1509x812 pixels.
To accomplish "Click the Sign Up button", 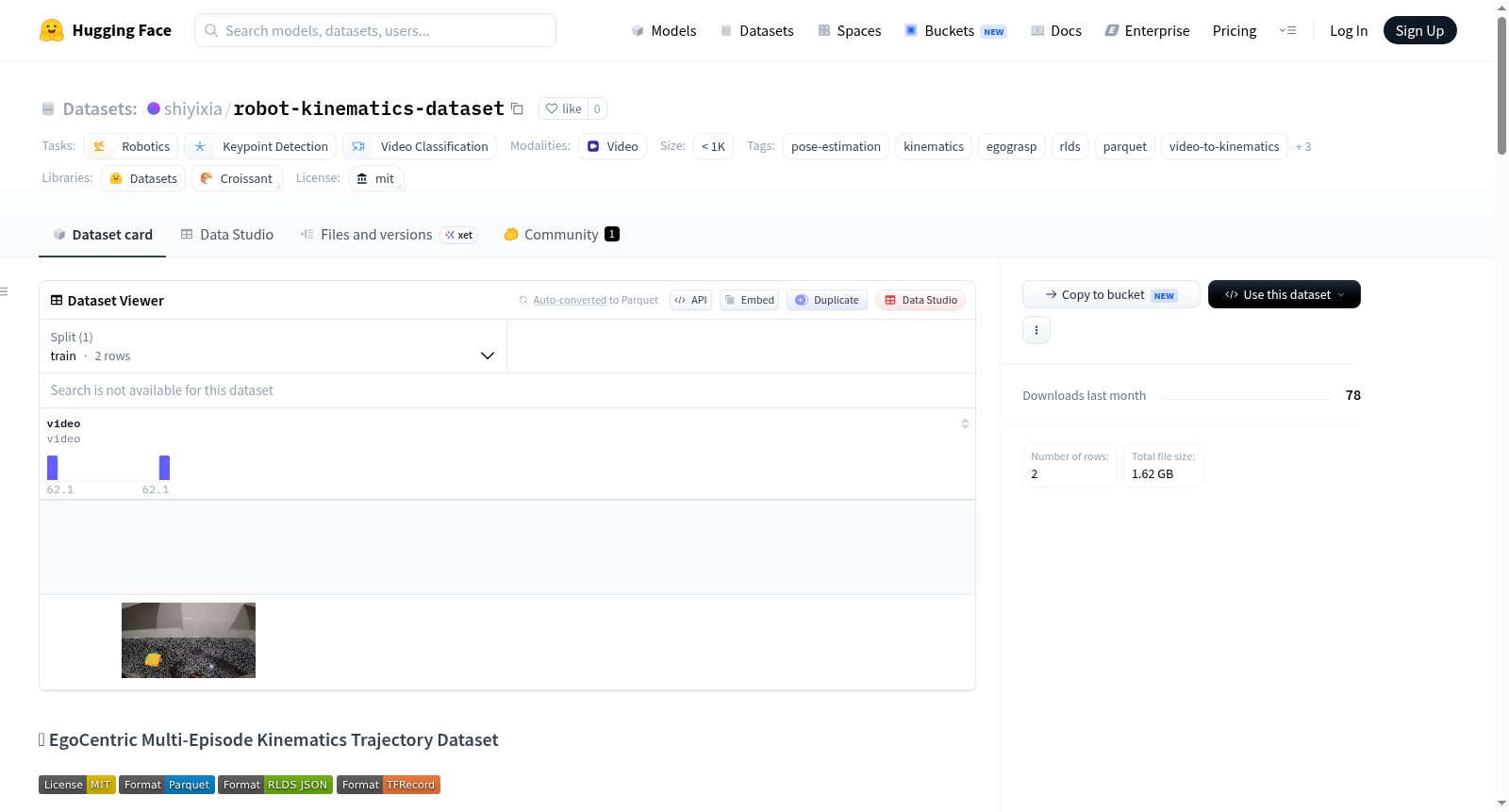I will [1419, 30].
